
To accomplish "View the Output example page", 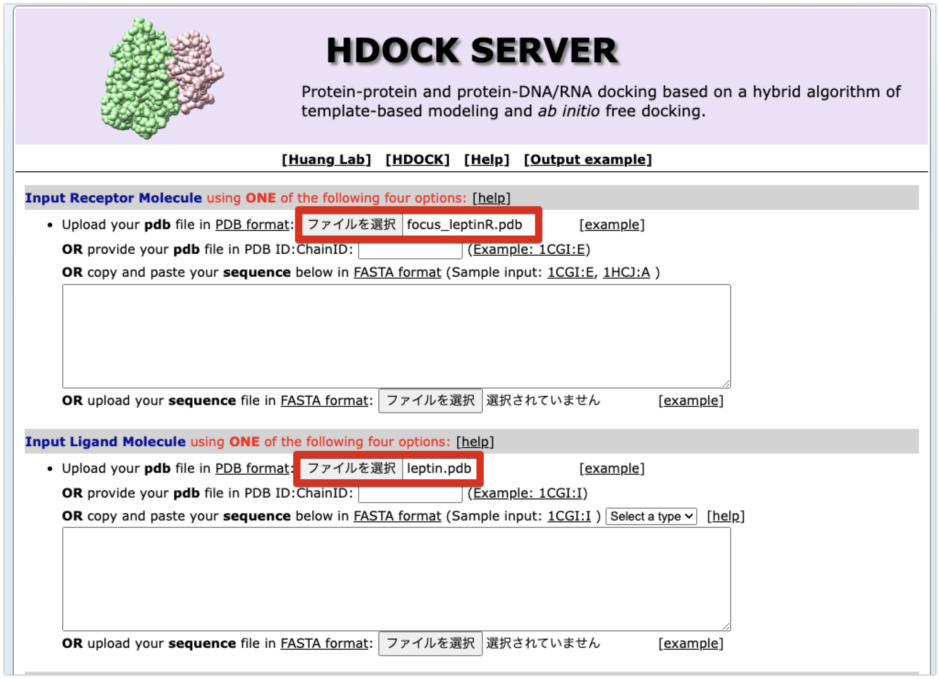I will (590, 158).
